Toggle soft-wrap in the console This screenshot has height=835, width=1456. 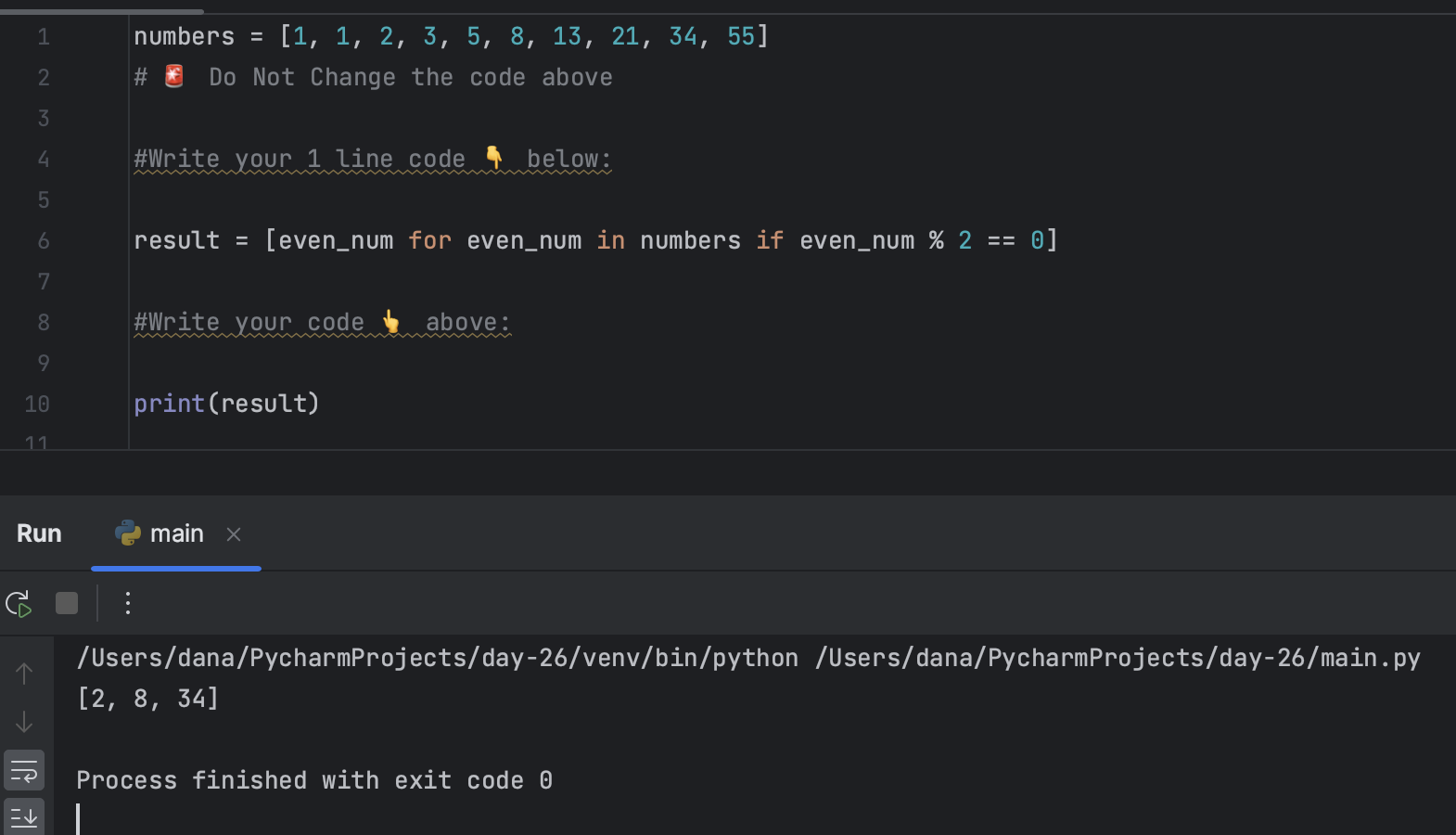pyautogui.click(x=24, y=770)
